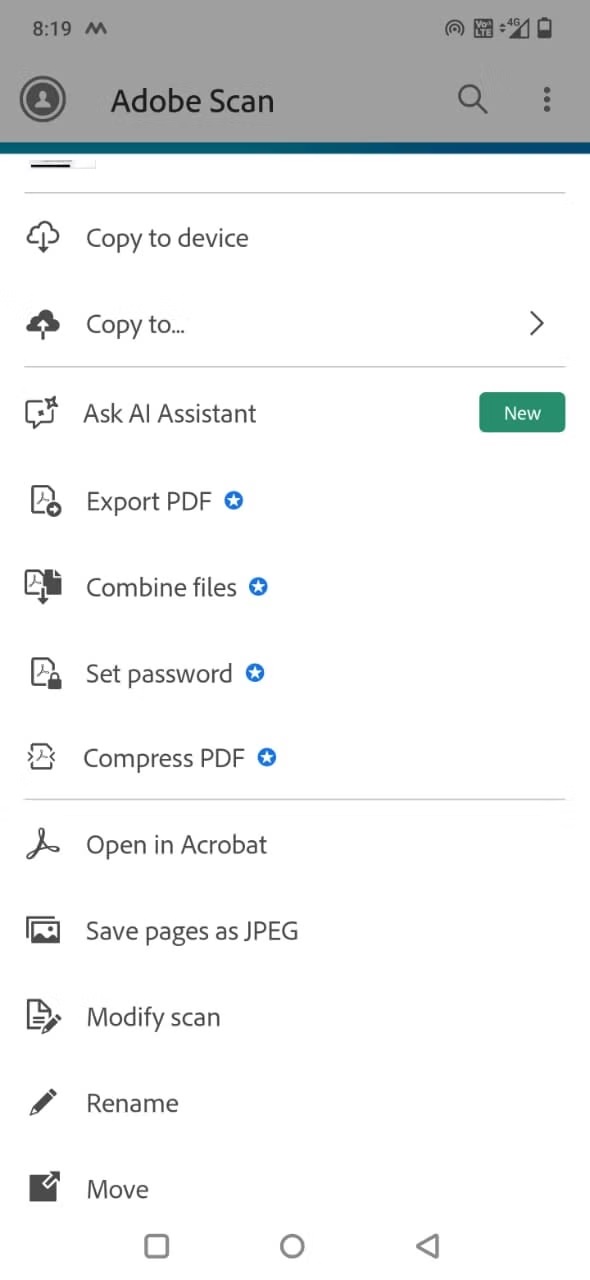Tap the Android back navigation triangle
The width and height of the screenshot is (590, 1280).
[428, 1245]
